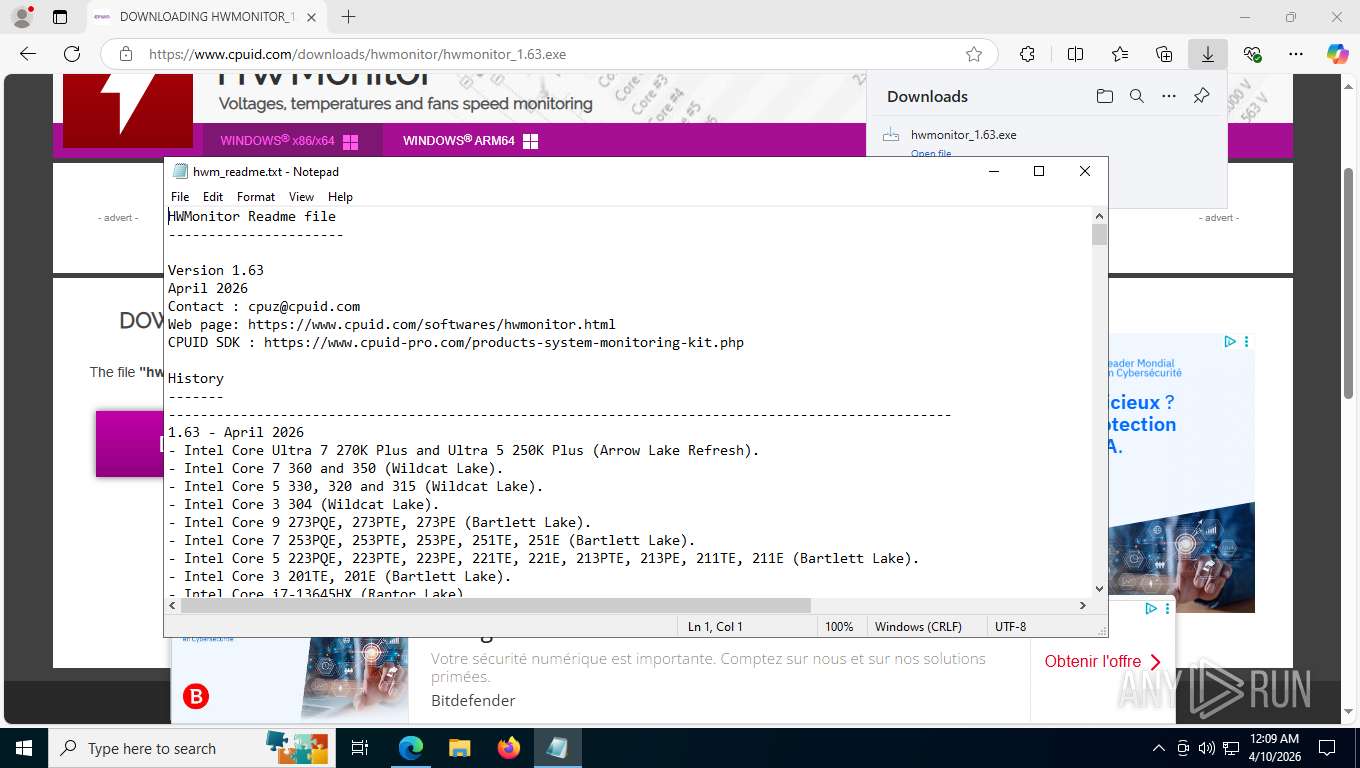Open Edge Settings and more ellipsis
The height and width of the screenshot is (768, 1360).
[1296, 54]
